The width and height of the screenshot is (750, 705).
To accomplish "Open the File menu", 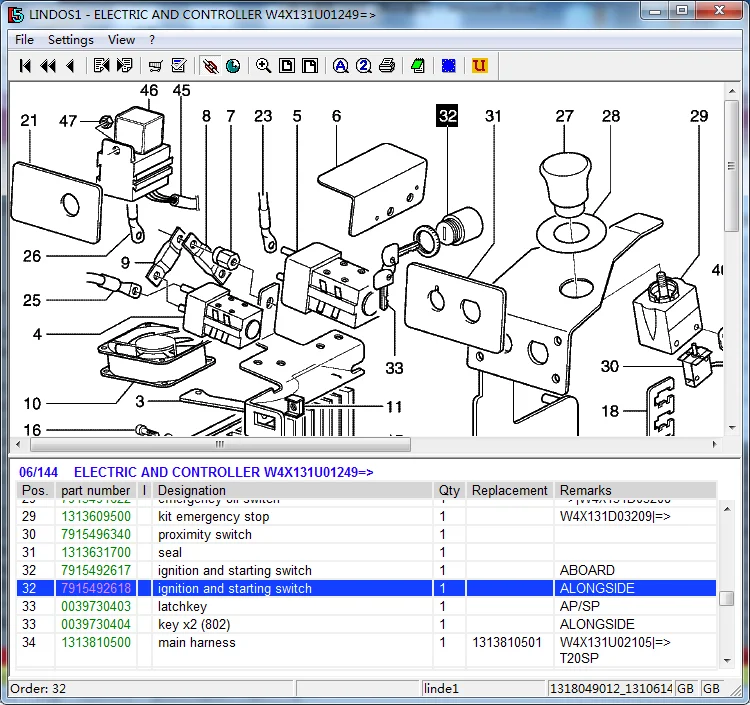I will click(24, 40).
